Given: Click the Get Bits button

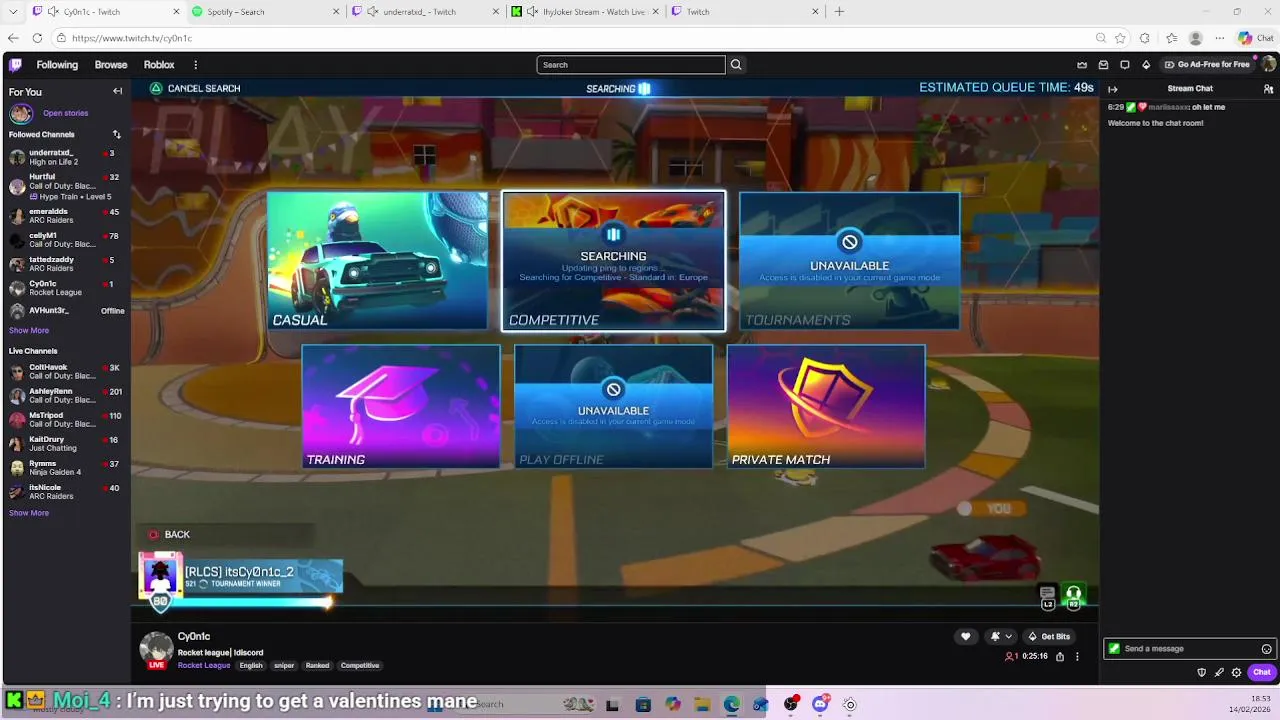Looking at the screenshot, I should point(1049,636).
